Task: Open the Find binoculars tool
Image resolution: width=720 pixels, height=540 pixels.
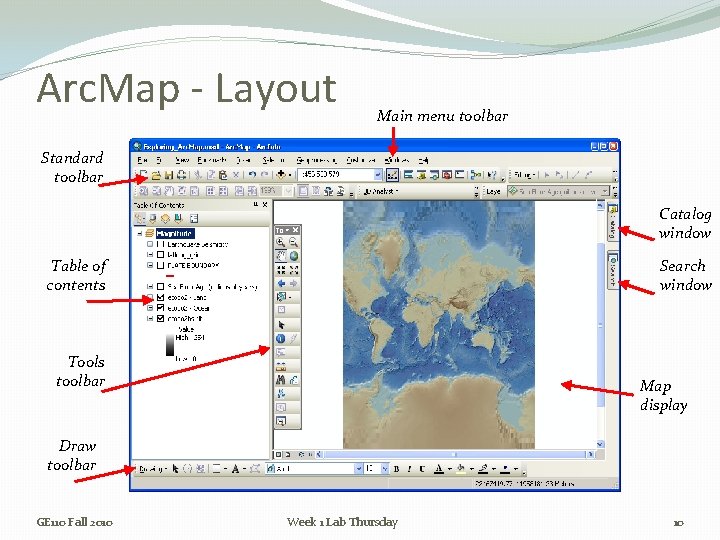Action: [x=281, y=380]
